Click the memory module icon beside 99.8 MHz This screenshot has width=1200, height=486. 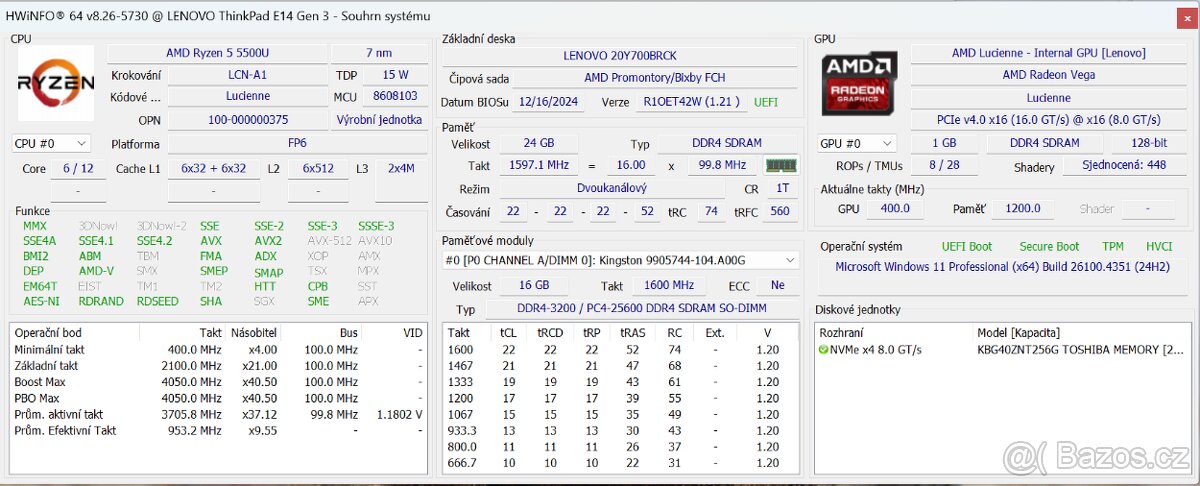[781, 165]
